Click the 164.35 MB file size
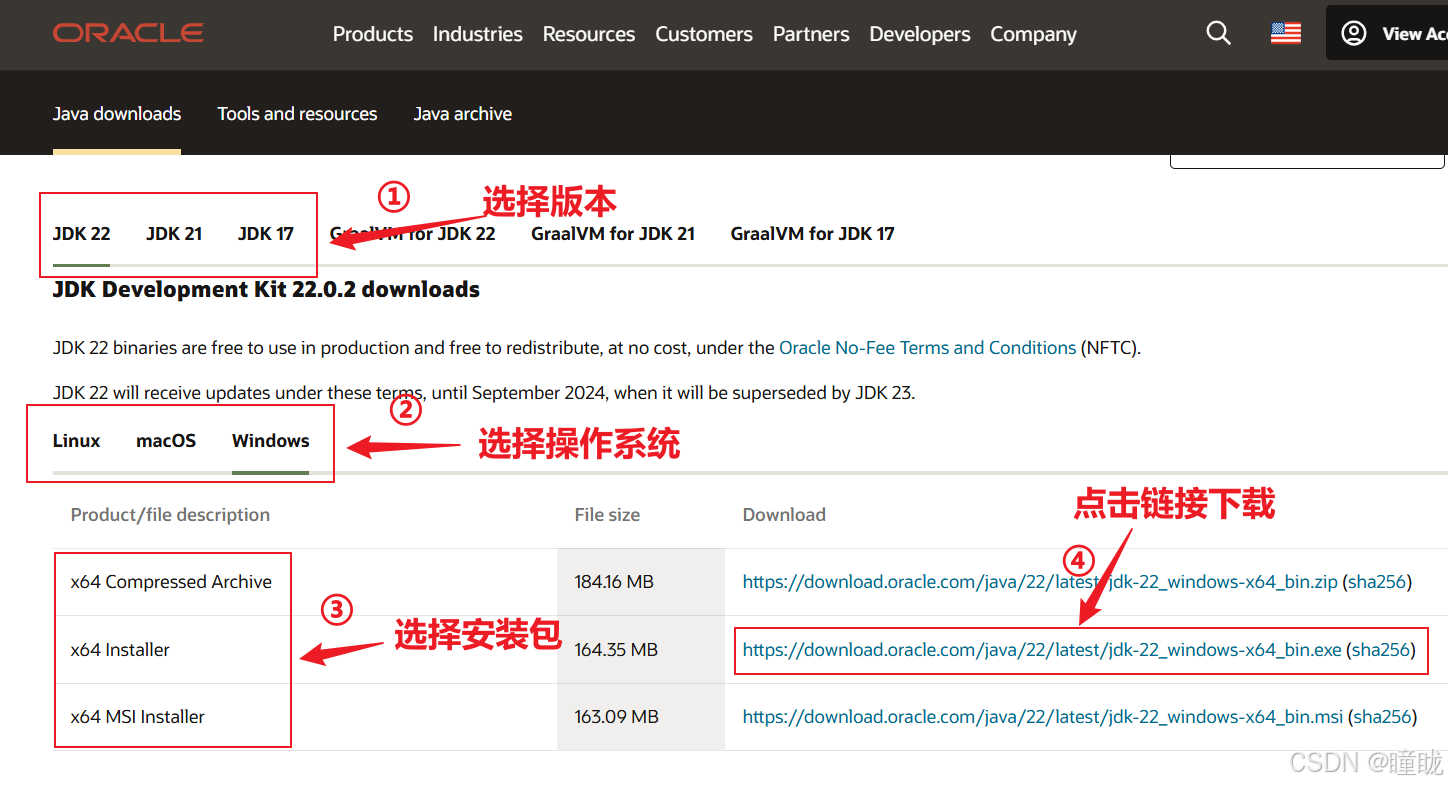This screenshot has height=788, width=1448. point(616,650)
